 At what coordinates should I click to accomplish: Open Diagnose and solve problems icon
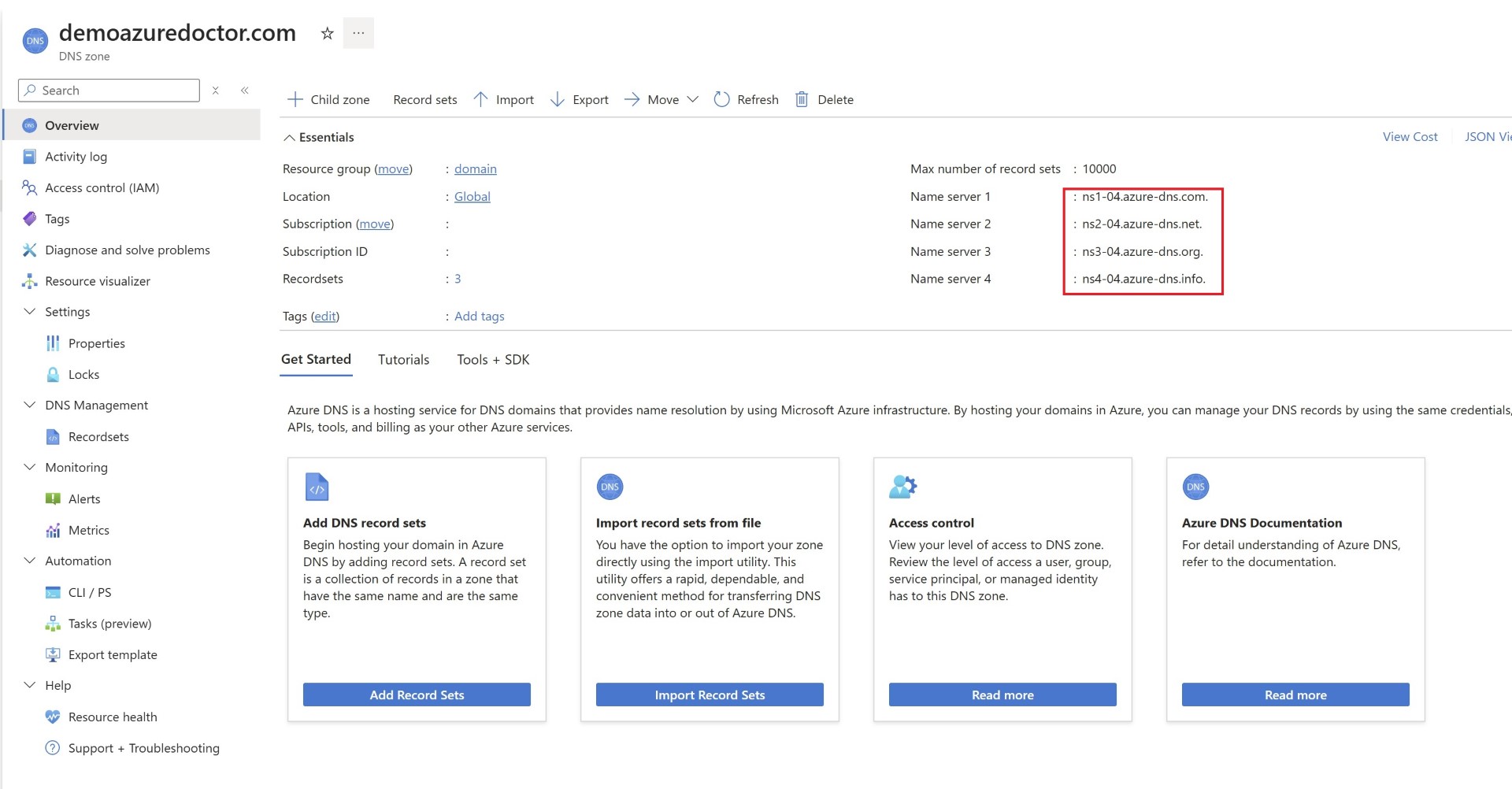click(30, 250)
